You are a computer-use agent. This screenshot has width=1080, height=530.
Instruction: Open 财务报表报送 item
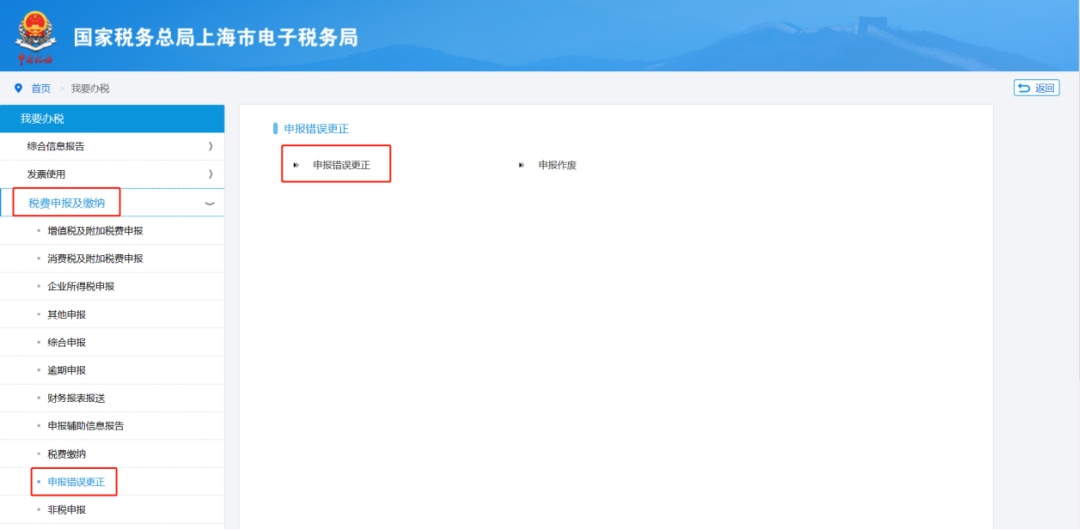click(76, 398)
